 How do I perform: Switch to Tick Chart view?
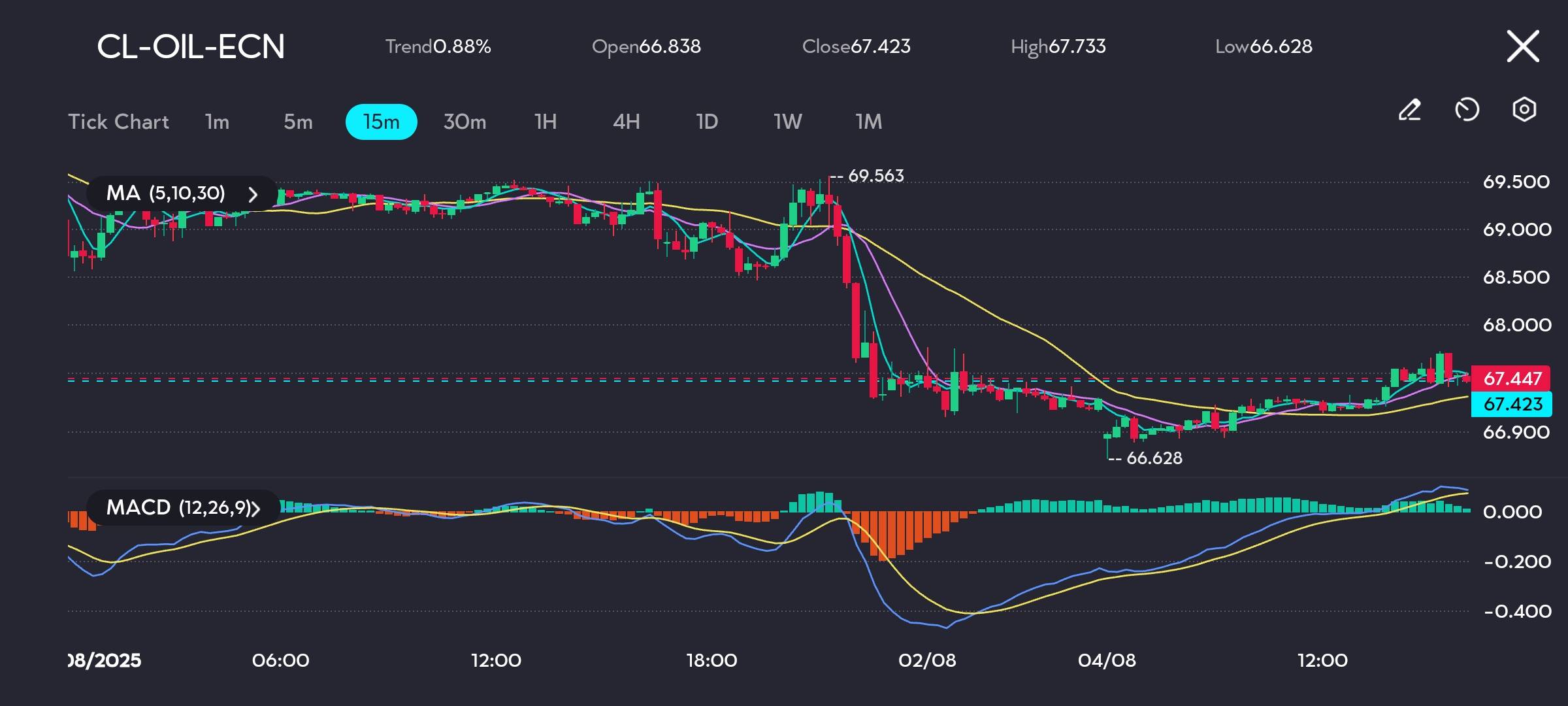tap(118, 122)
